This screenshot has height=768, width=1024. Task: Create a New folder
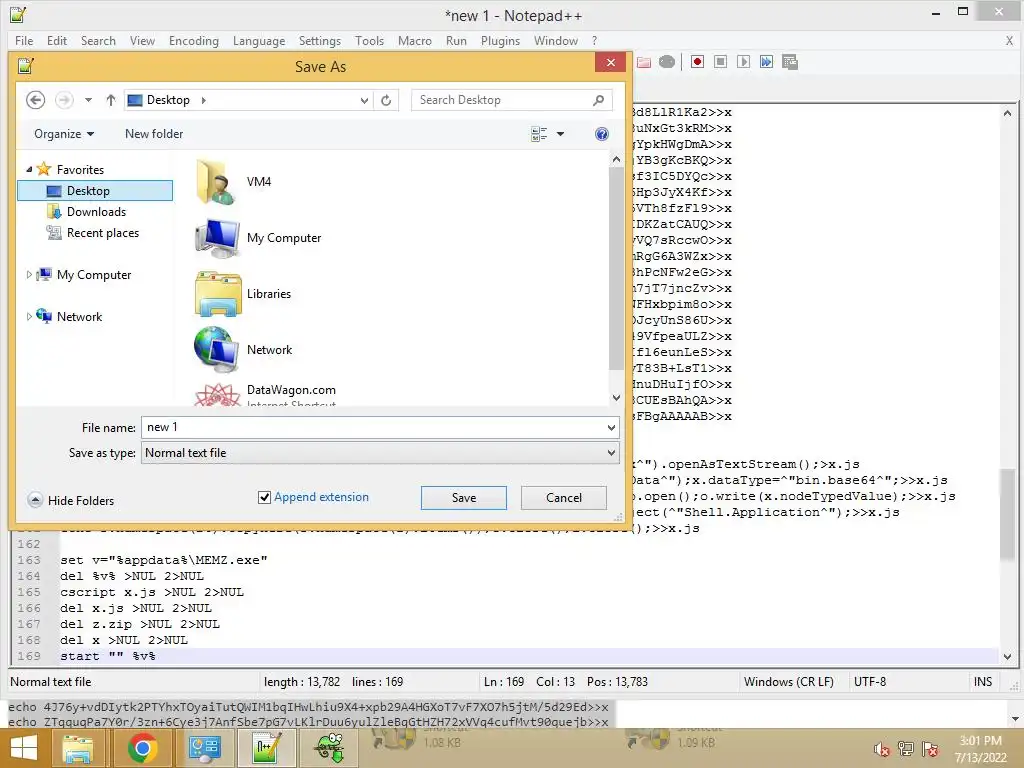(x=154, y=134)
